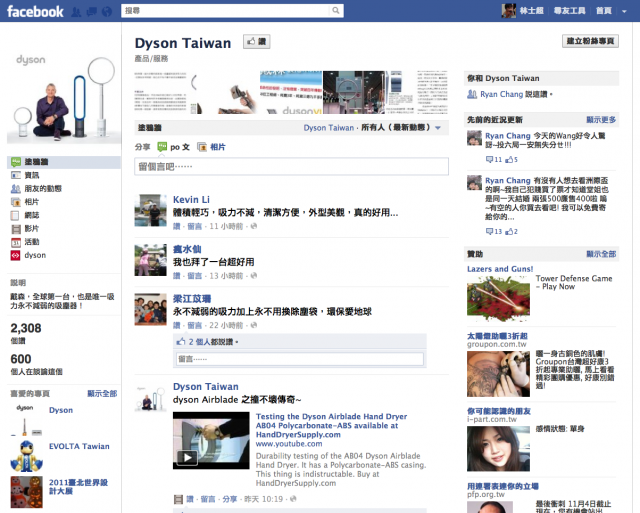Screen dimensions: 640x513
Task: Play the Airblade video thumbnail
Action: pos(211,440)
